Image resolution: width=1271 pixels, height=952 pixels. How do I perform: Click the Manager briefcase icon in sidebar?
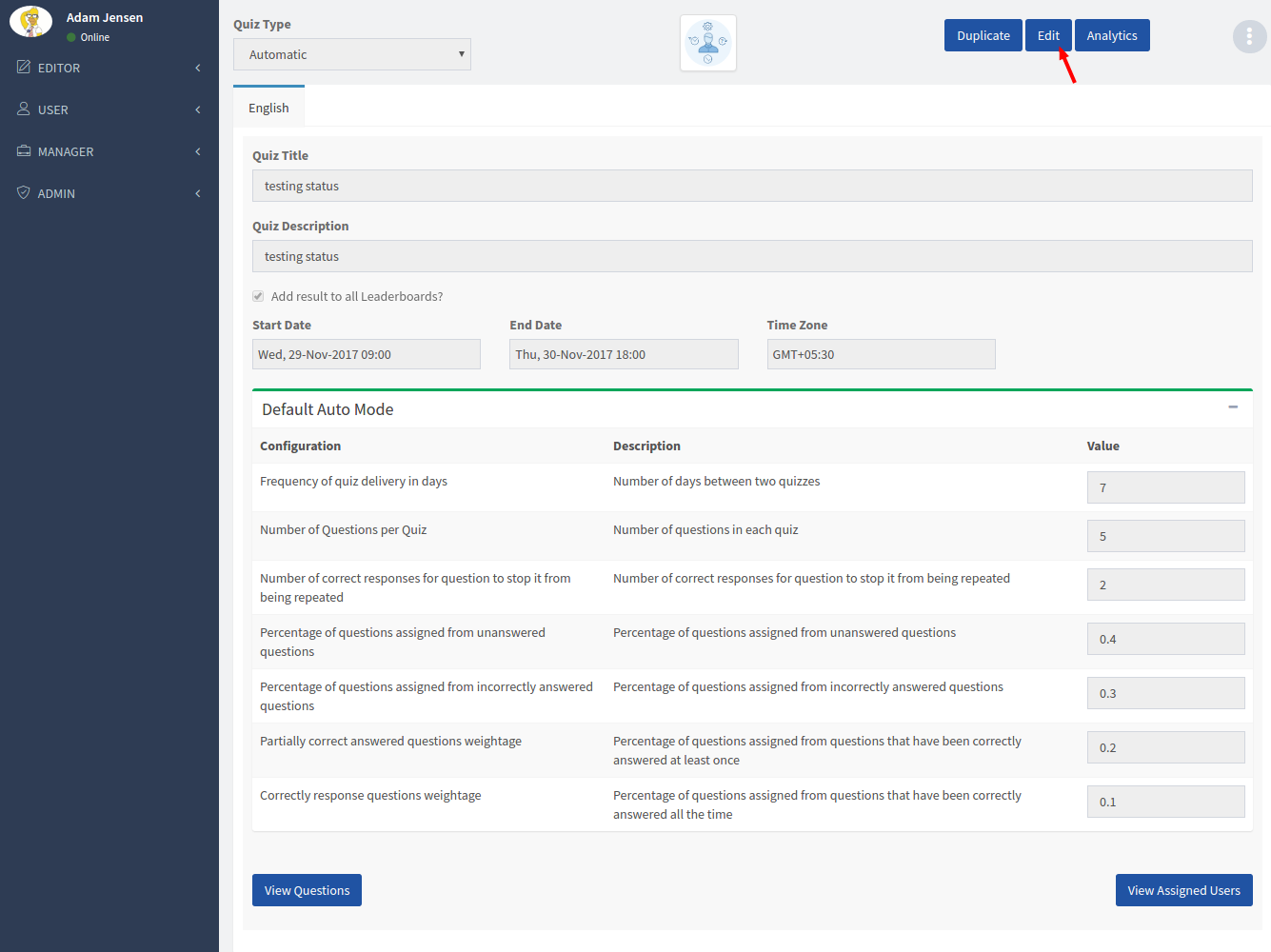(x=24, y=150)
